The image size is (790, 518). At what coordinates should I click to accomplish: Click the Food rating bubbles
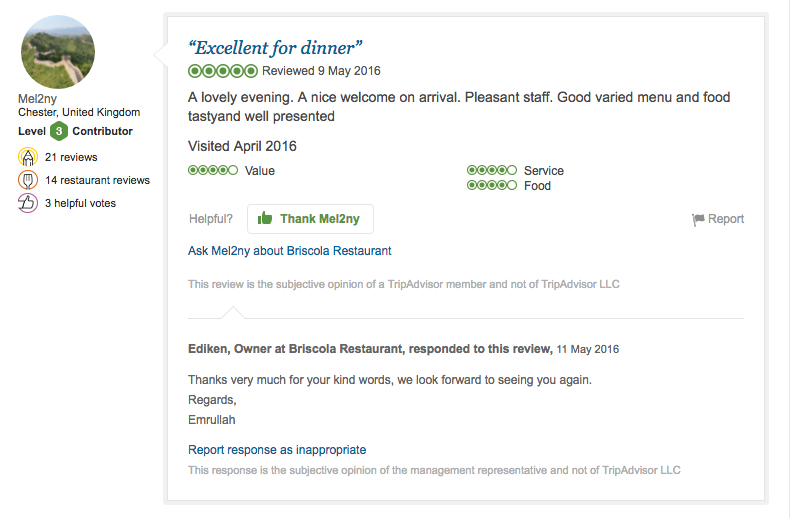click(492, 185)
